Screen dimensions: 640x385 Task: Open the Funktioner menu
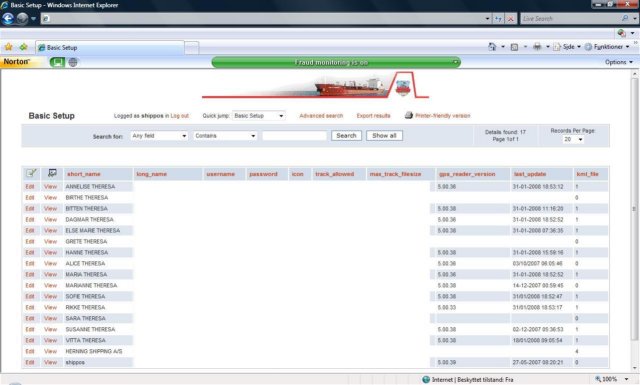607,47
